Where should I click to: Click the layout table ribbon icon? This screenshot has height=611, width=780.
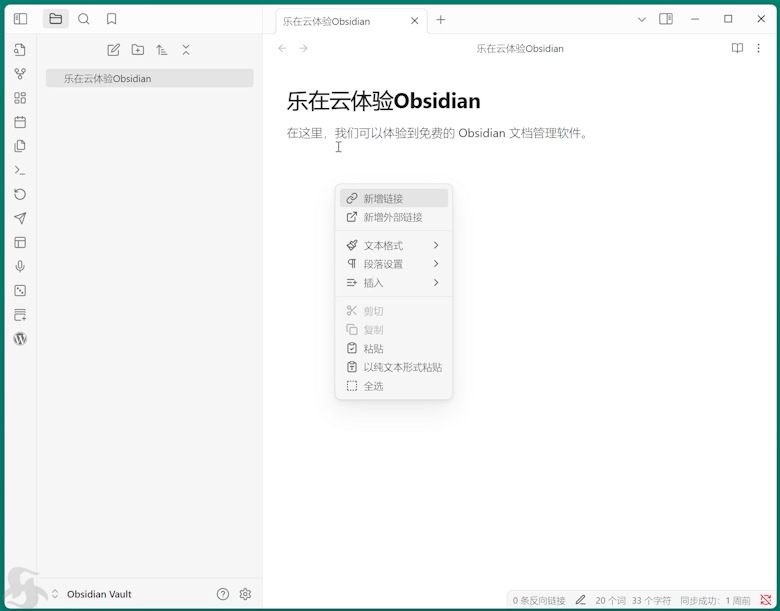[20, 242]
